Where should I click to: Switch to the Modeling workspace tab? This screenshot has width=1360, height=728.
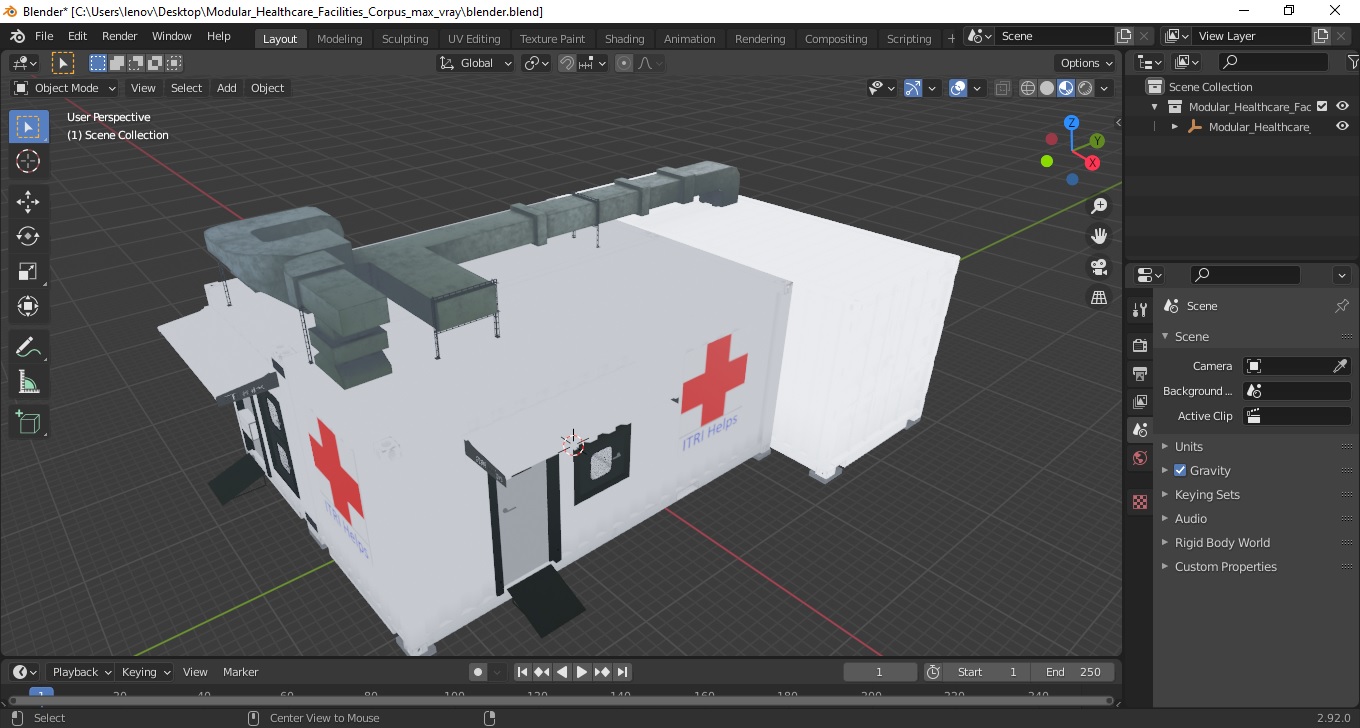339,38
